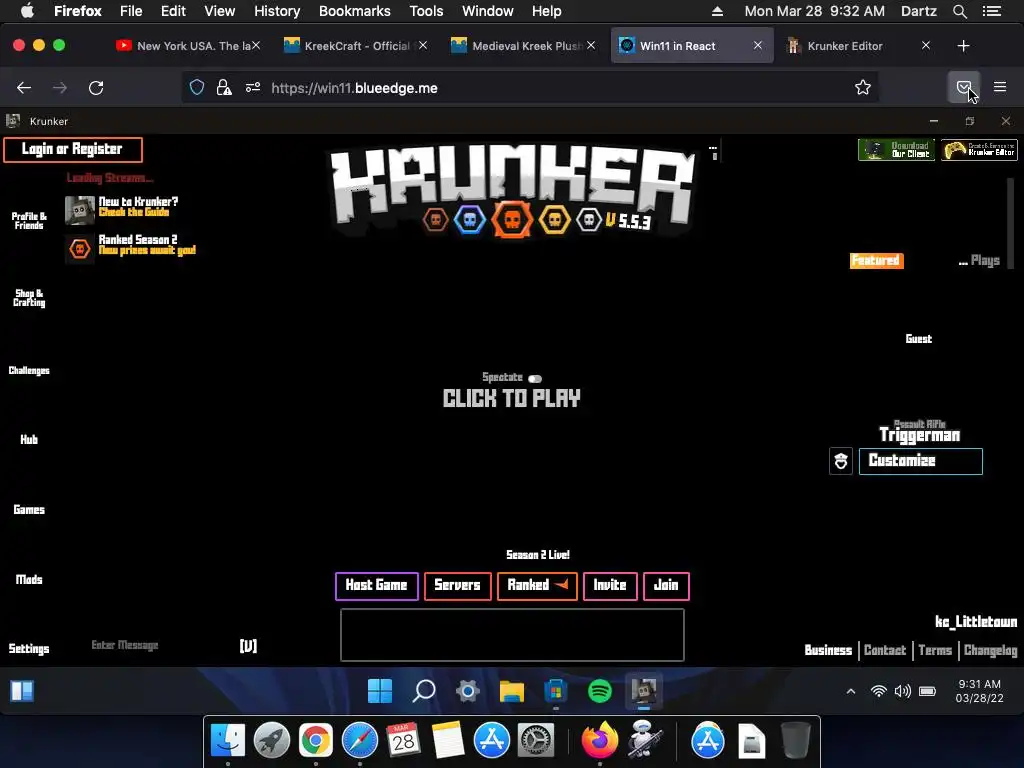Open the Customize button
Viewport: 1024px width, 768px height.
click(920, 461)
